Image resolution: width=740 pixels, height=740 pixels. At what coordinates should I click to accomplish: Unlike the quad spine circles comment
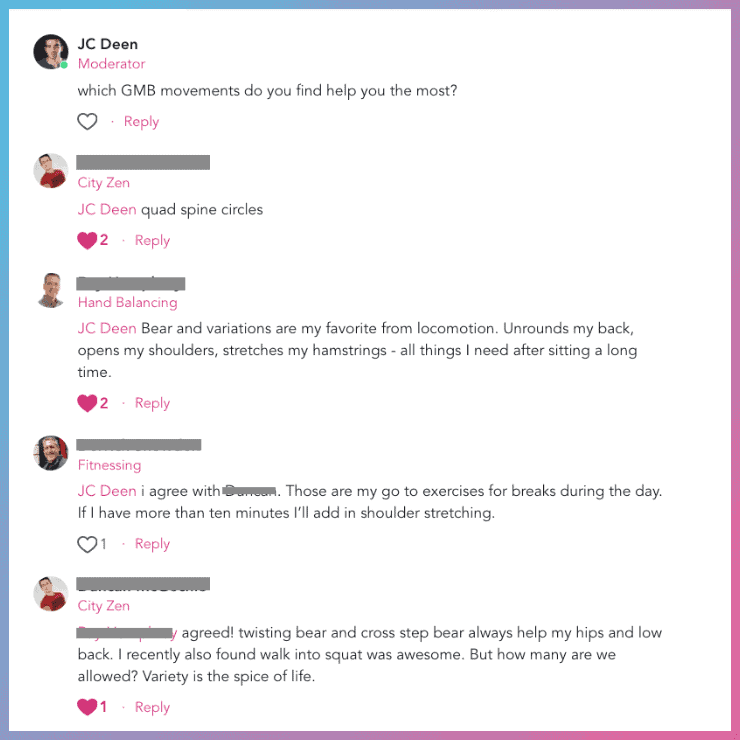(87, 240)
